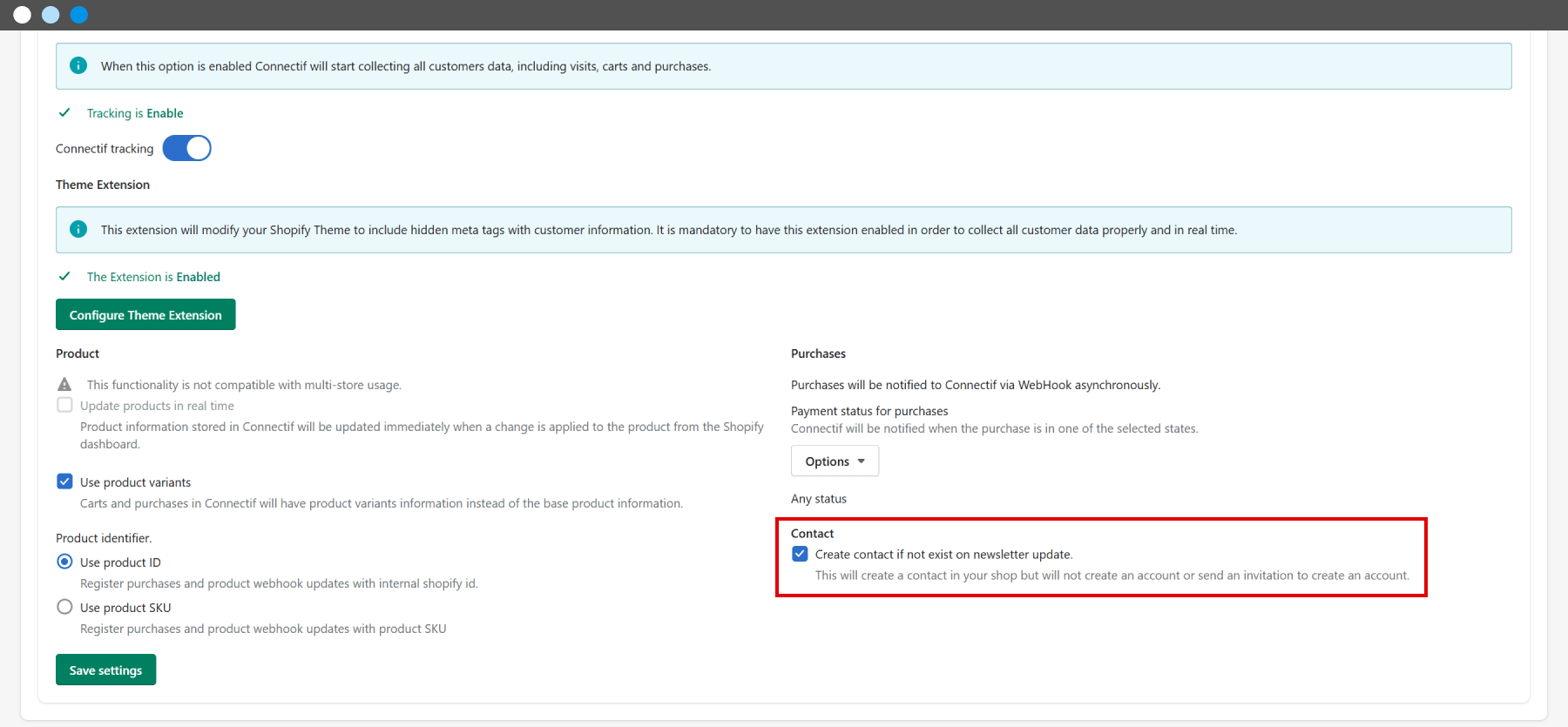Click the info icon in tracking notice

pos(78,65)
